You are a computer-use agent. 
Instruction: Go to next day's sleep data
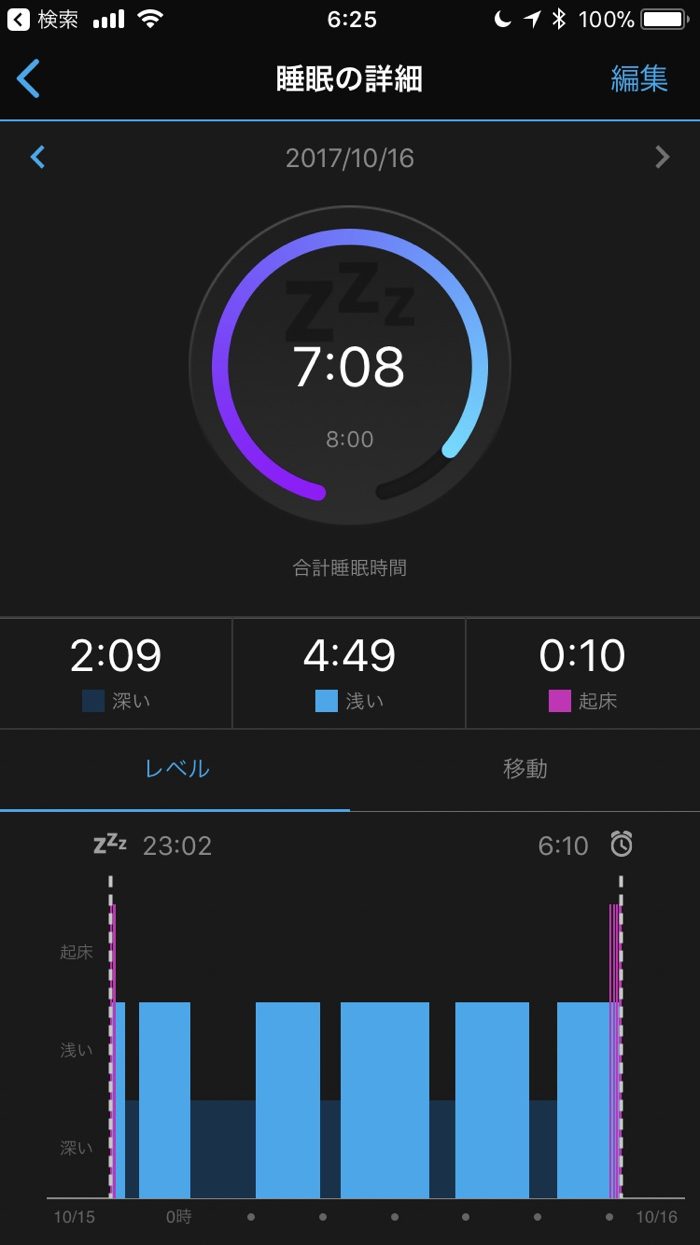coord(661,157)
